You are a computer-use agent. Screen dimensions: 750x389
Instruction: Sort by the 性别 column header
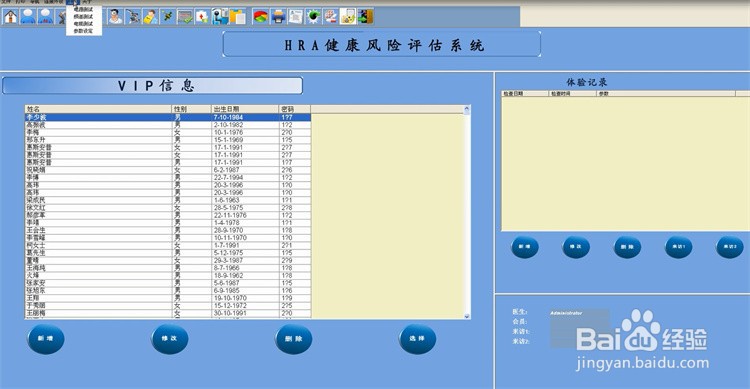pos(191,109)
